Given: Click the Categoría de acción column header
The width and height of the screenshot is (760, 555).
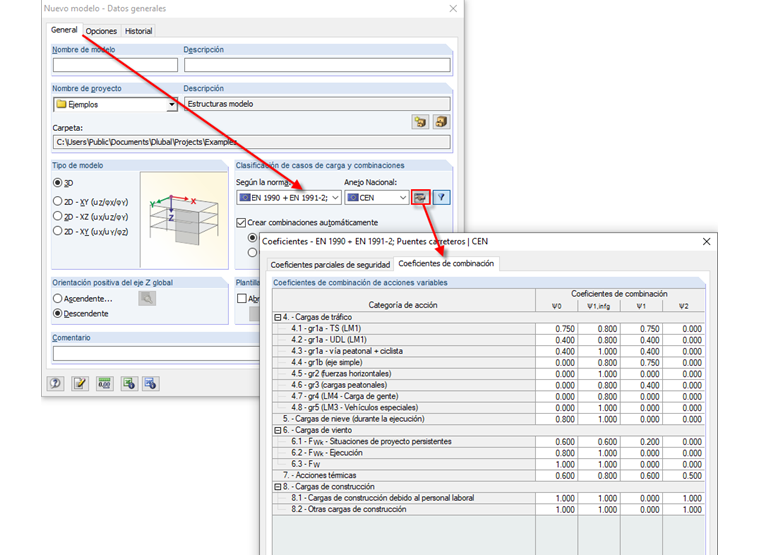Looking at the screenshot, I should click(x=403, y=305).
